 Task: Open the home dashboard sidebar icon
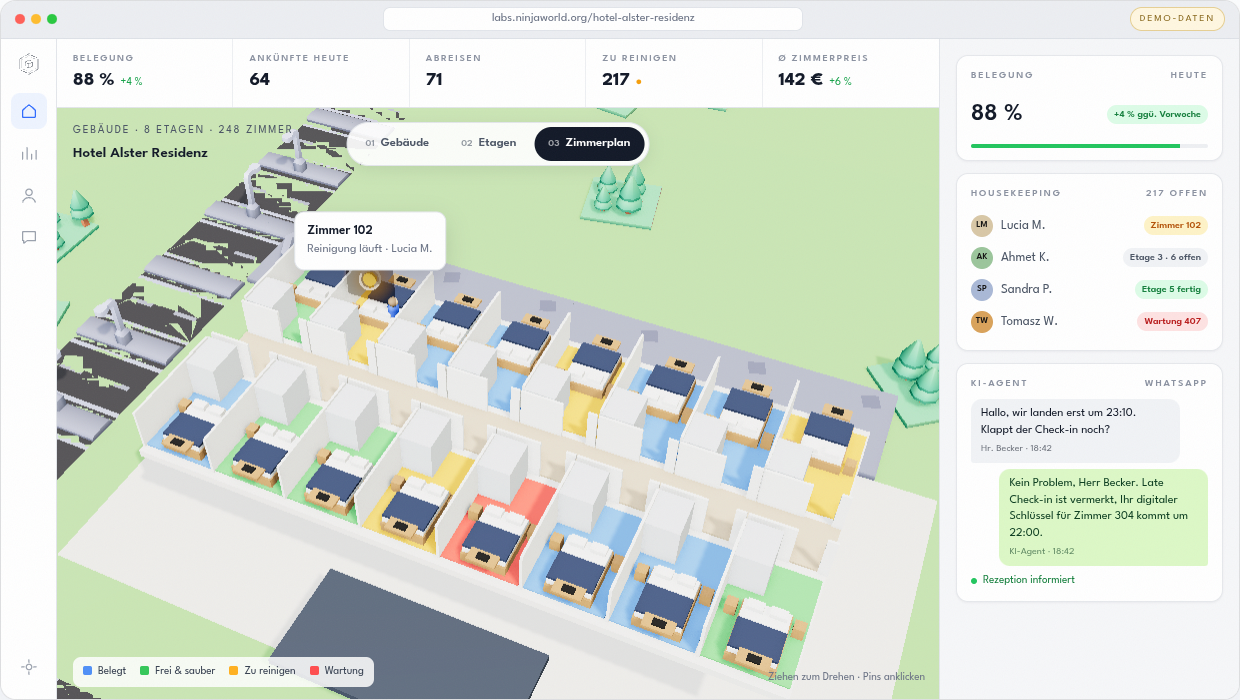click(29, 111)
